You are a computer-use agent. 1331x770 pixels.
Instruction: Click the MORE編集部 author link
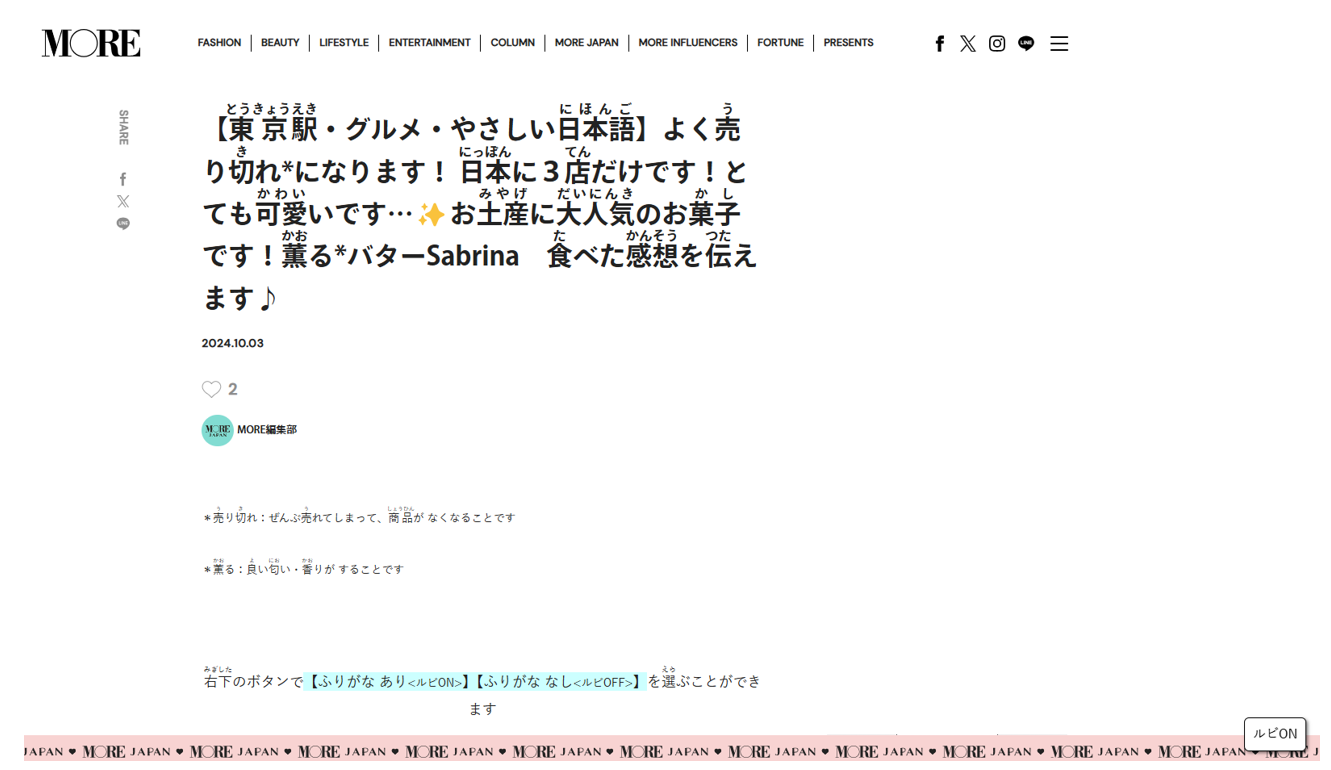click(267, 430)
